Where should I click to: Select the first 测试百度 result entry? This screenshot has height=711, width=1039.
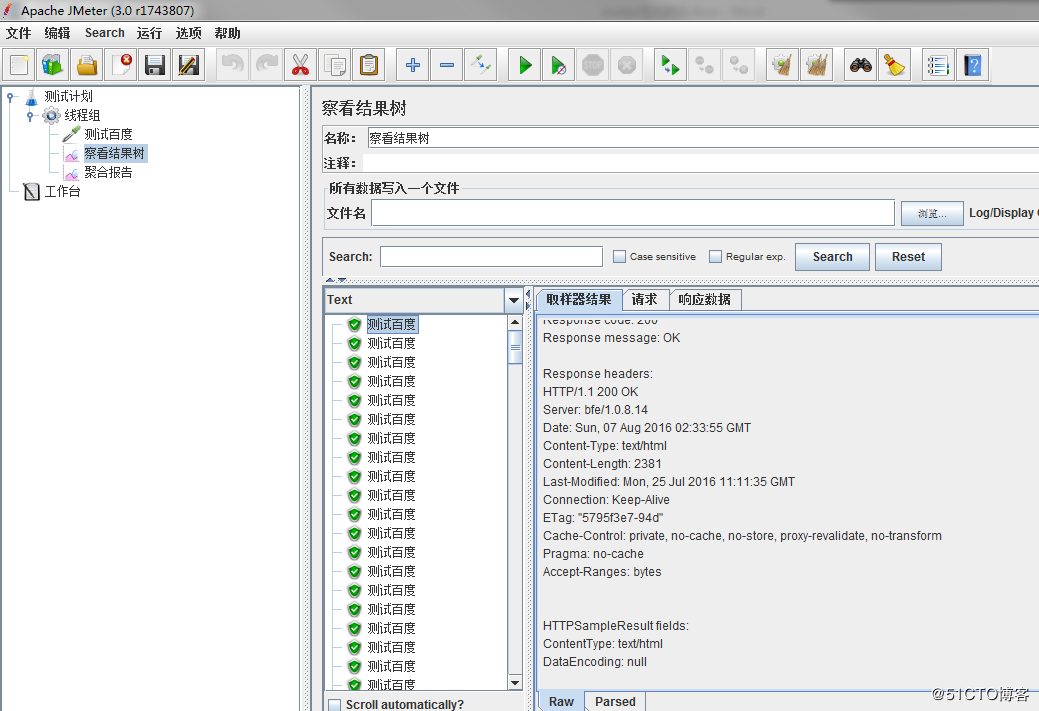click(x=392, y=325)
